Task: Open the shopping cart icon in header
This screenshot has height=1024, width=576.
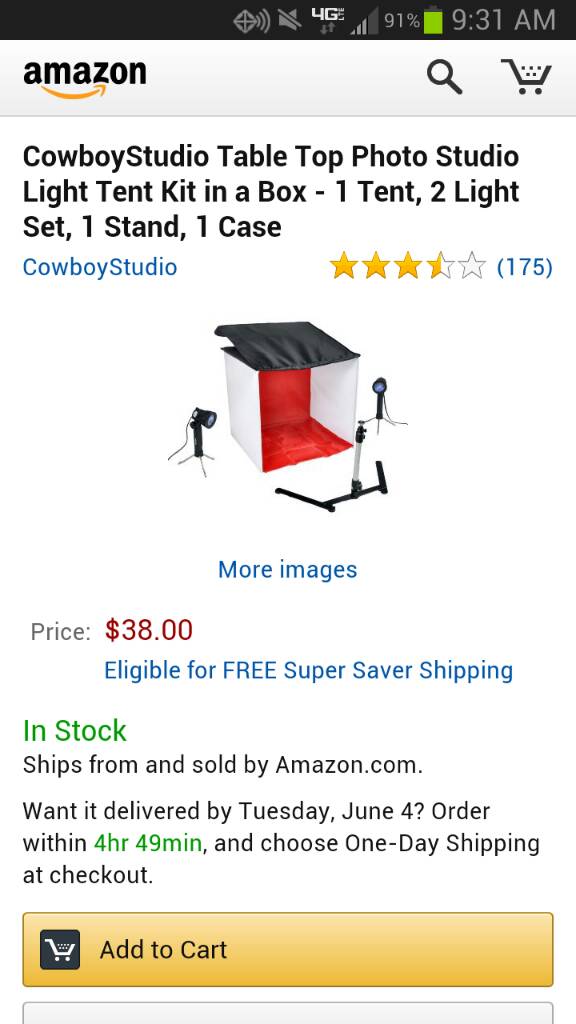Action: tap(526, 76)
